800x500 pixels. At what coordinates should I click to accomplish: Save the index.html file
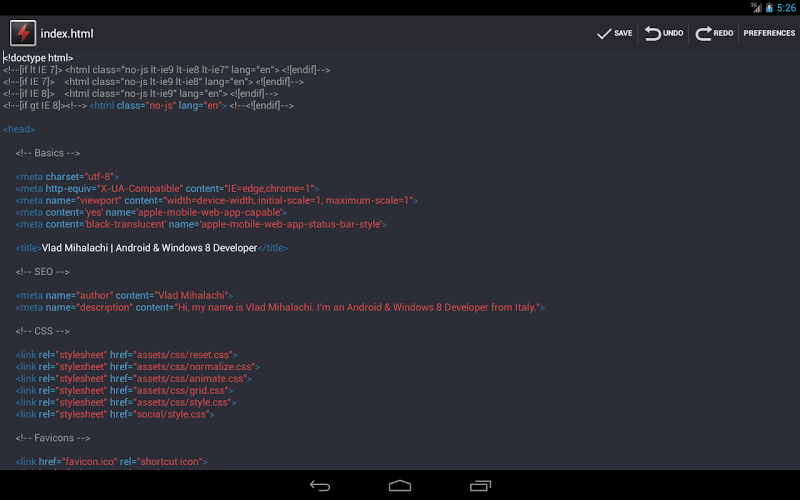coord(614,33)
